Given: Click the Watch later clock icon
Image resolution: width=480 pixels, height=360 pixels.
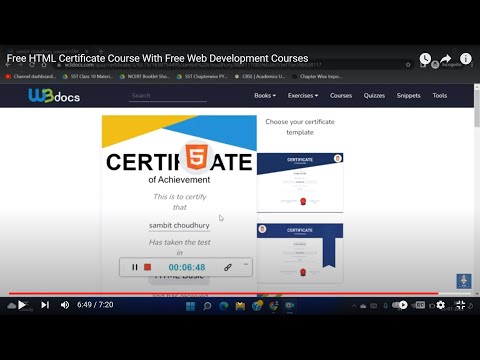Looking at the screenshot, I should tap(425, 59).
